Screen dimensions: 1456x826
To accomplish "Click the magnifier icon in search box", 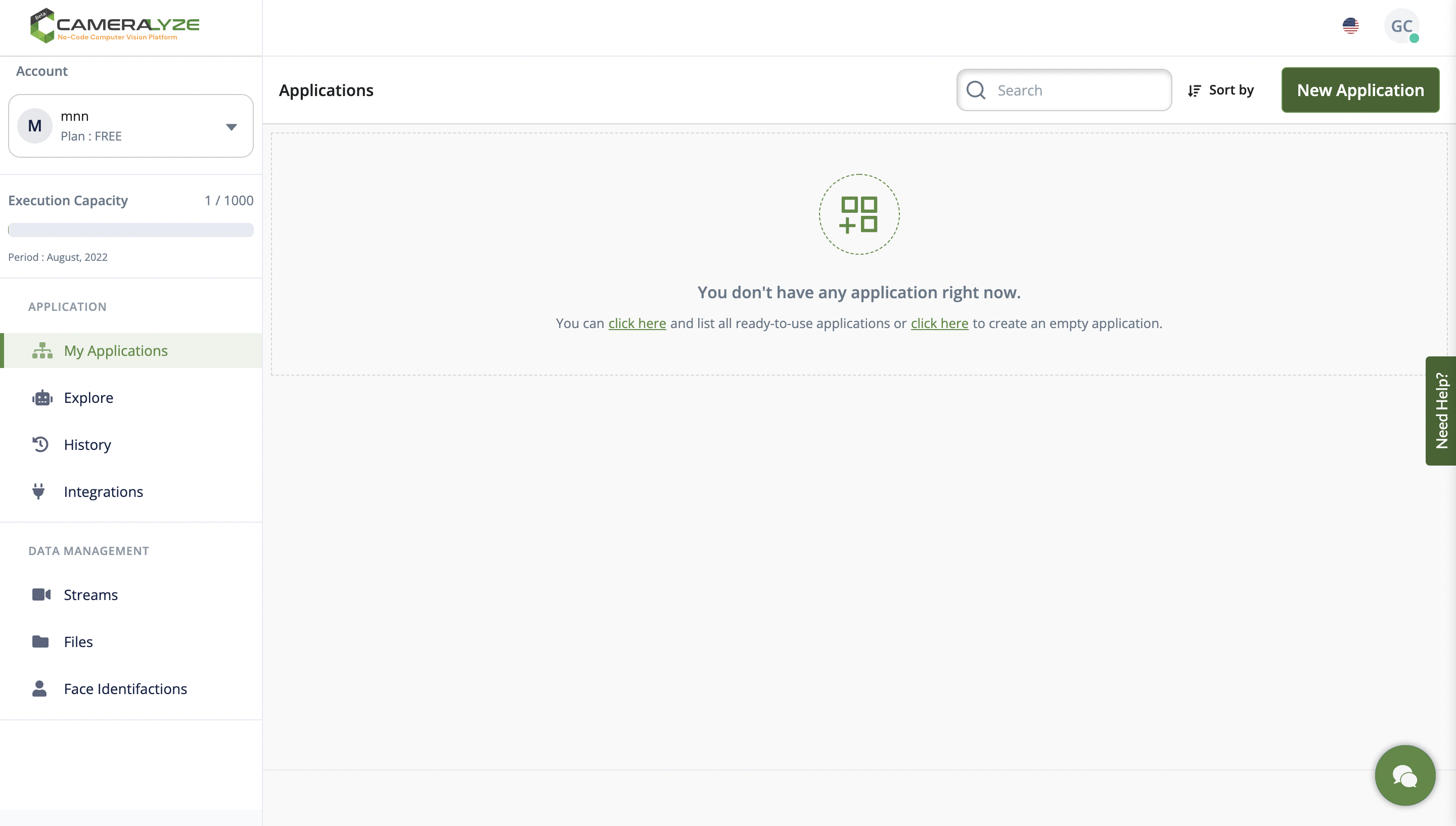I will (x=976, y=90).
